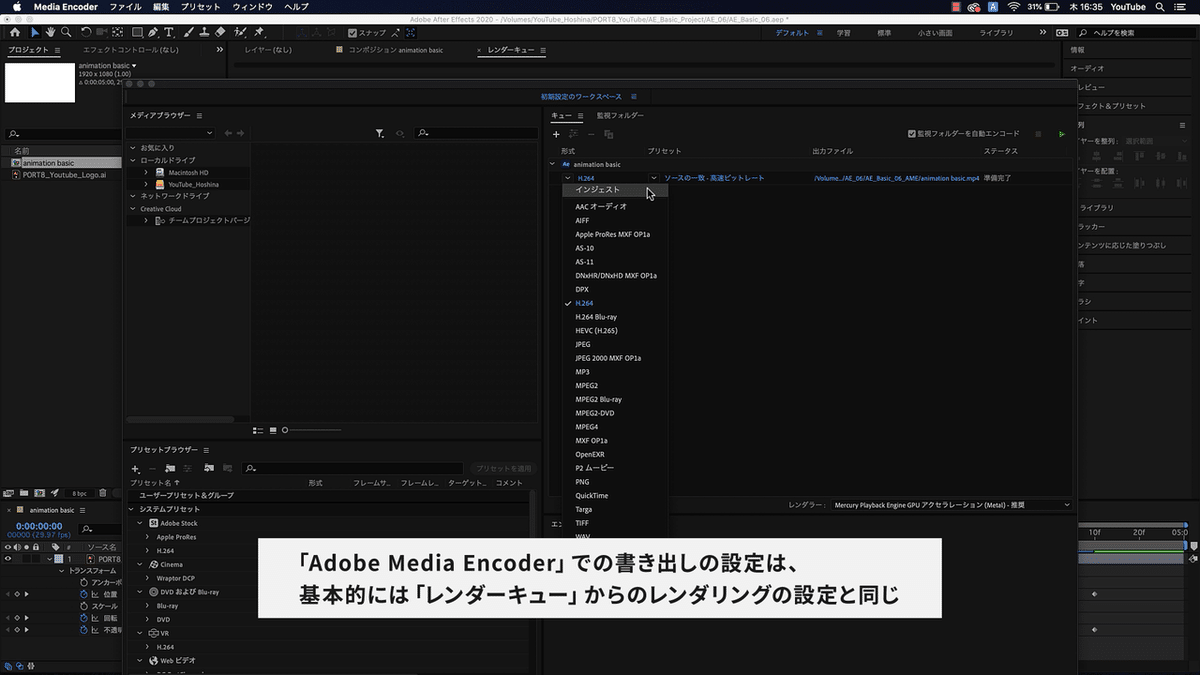Open the ファイル menu in menu bar
1200x675 pixels.
pos(124,7)
